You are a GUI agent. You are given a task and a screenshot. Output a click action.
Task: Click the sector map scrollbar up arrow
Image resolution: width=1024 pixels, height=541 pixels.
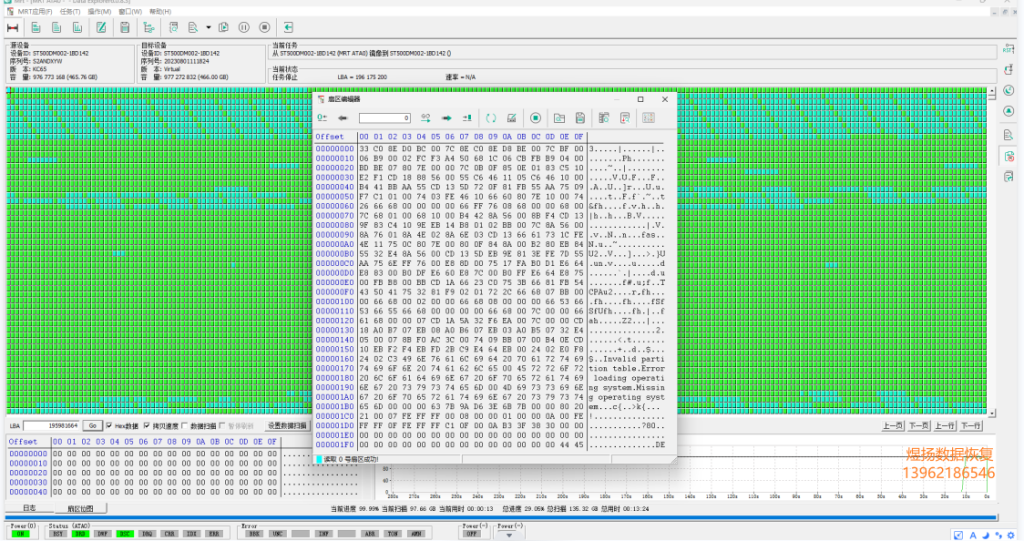[x=993, y=92]
